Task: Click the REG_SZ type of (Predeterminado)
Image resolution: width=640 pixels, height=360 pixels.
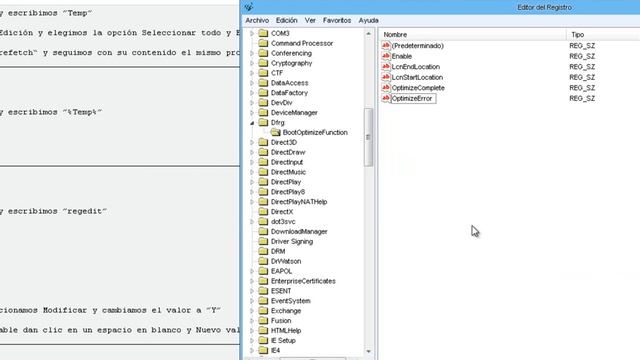Action: (582, 45)
